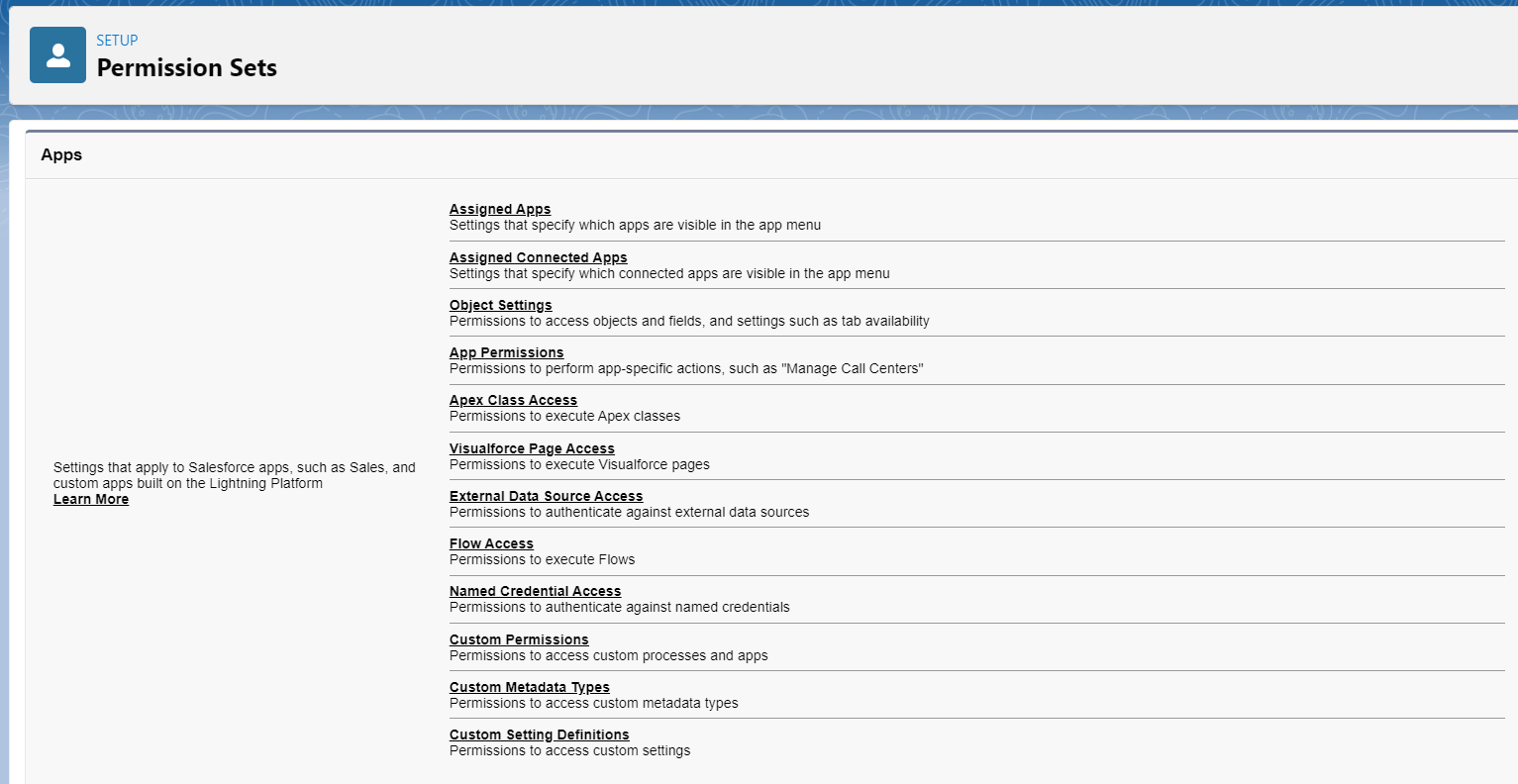Image resolution: width=1518 pixels, height=784 pixels.
Task: Open Custom Metadata Types link
Action: 529,687
